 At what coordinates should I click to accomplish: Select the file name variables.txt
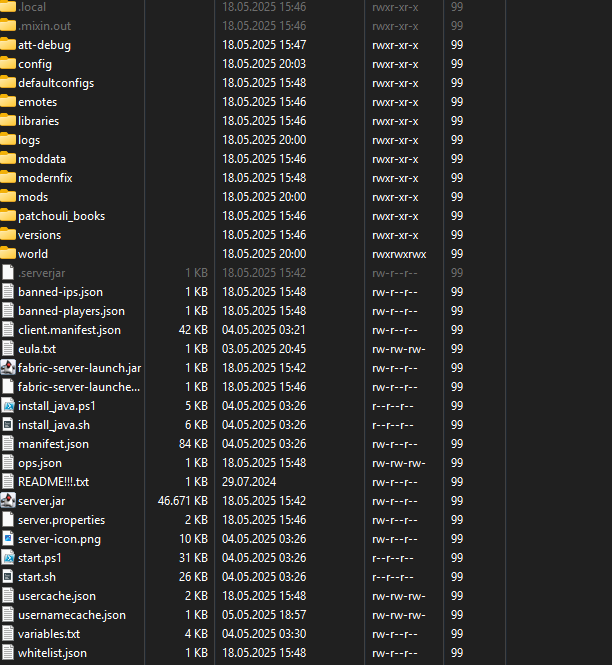pyautogui.click(x=49, y=634)
